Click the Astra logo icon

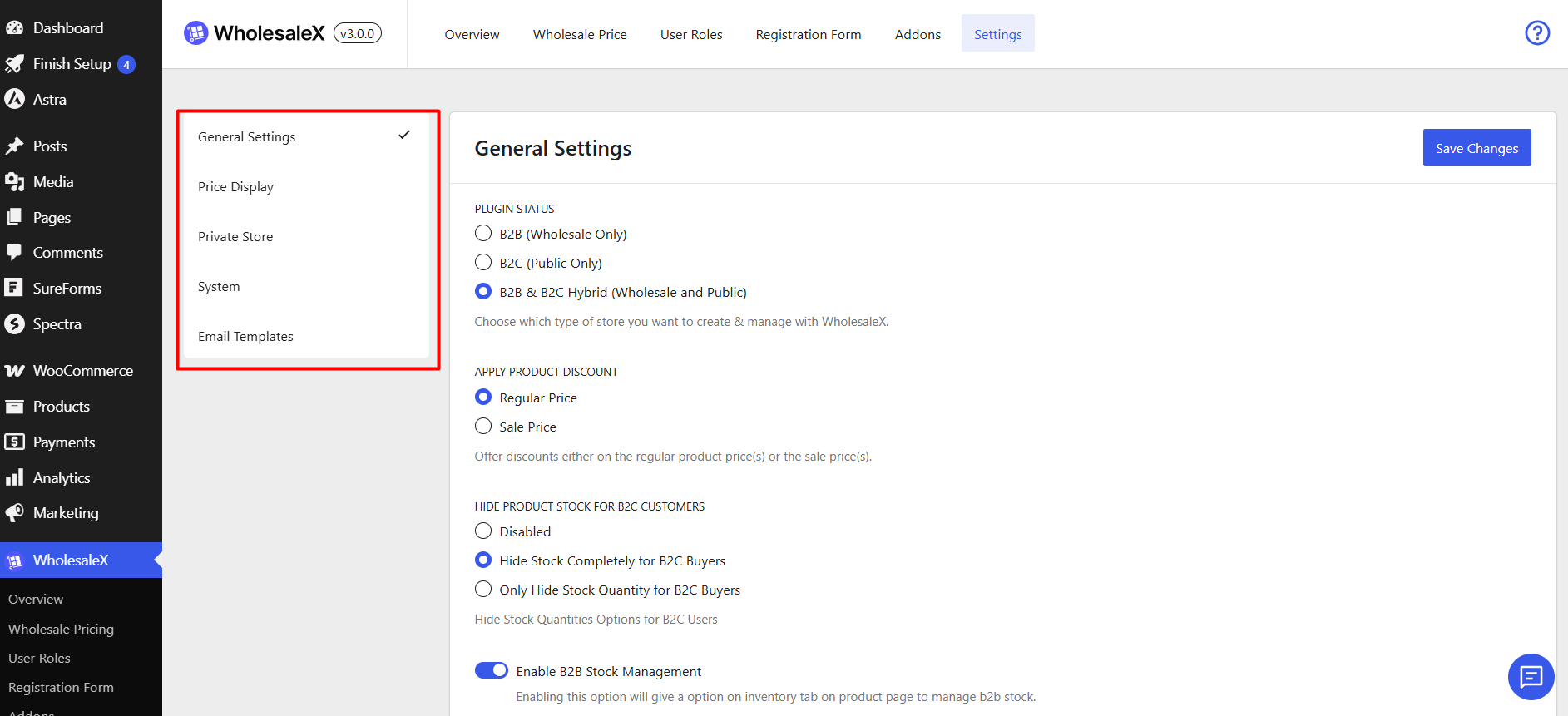click(x=14, y=99)
